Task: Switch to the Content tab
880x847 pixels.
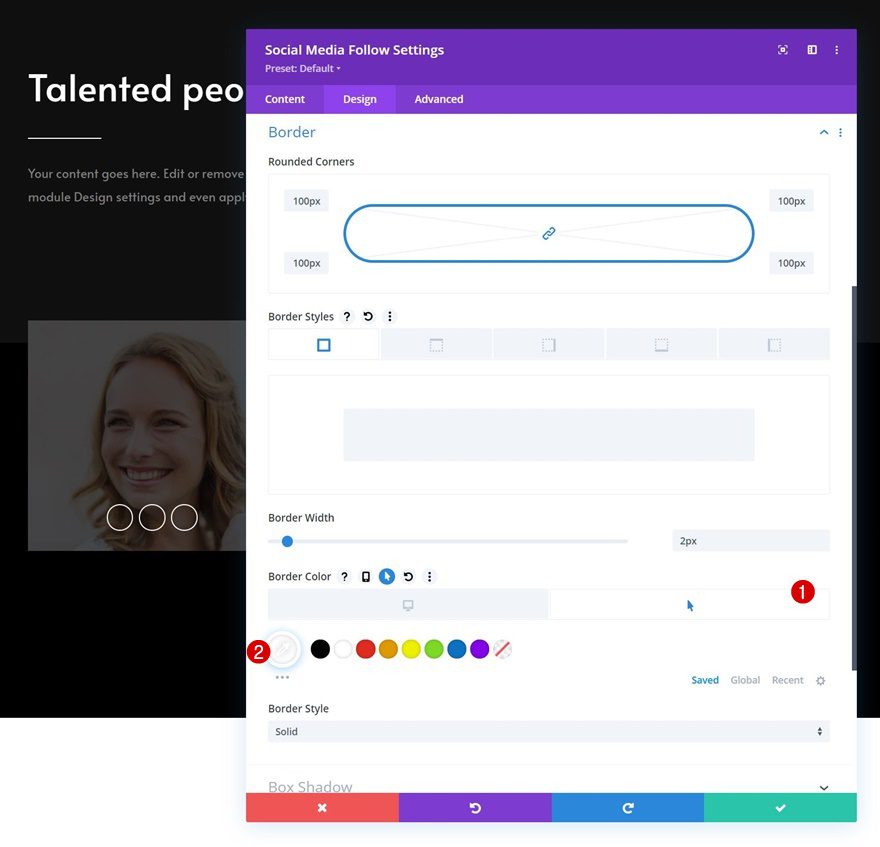Action: click(285, 99)
